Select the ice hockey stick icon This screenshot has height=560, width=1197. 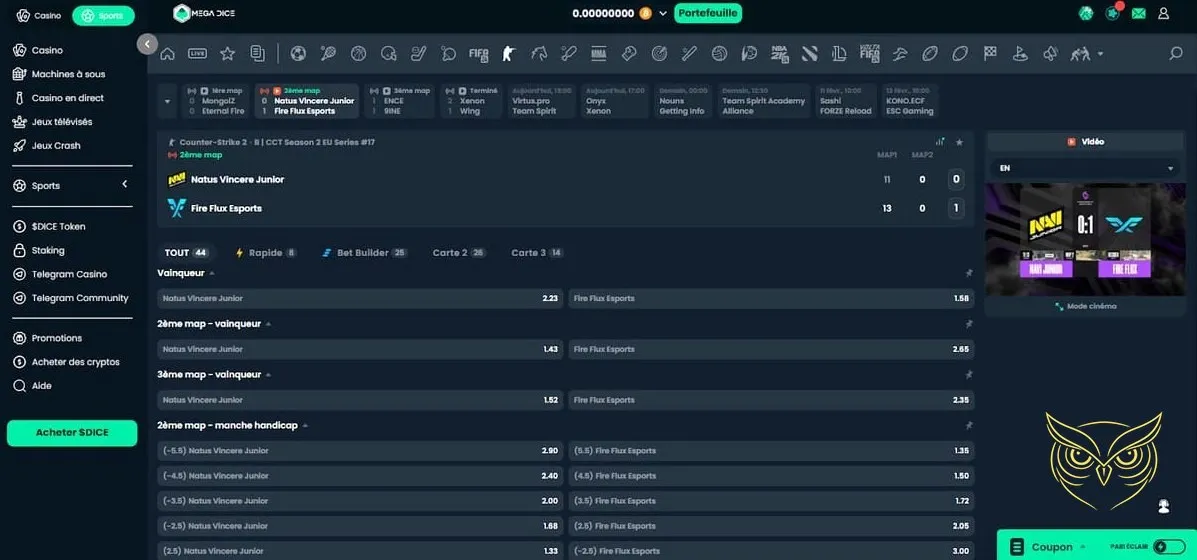[x=418, y=53]
